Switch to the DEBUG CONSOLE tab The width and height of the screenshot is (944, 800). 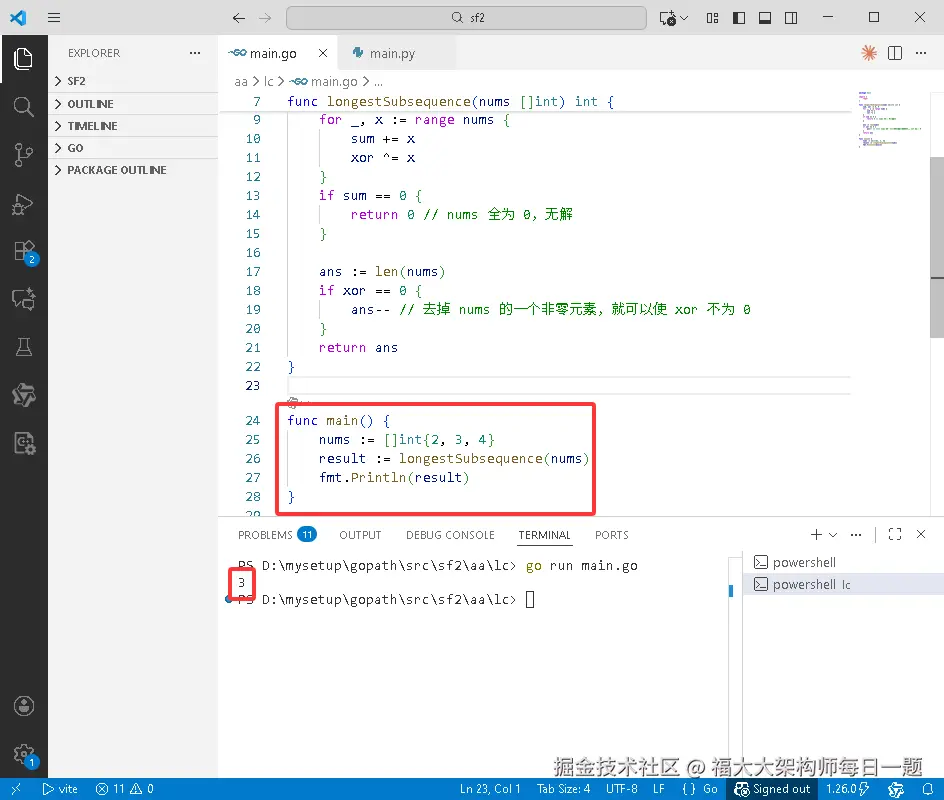tap(450, 535)
